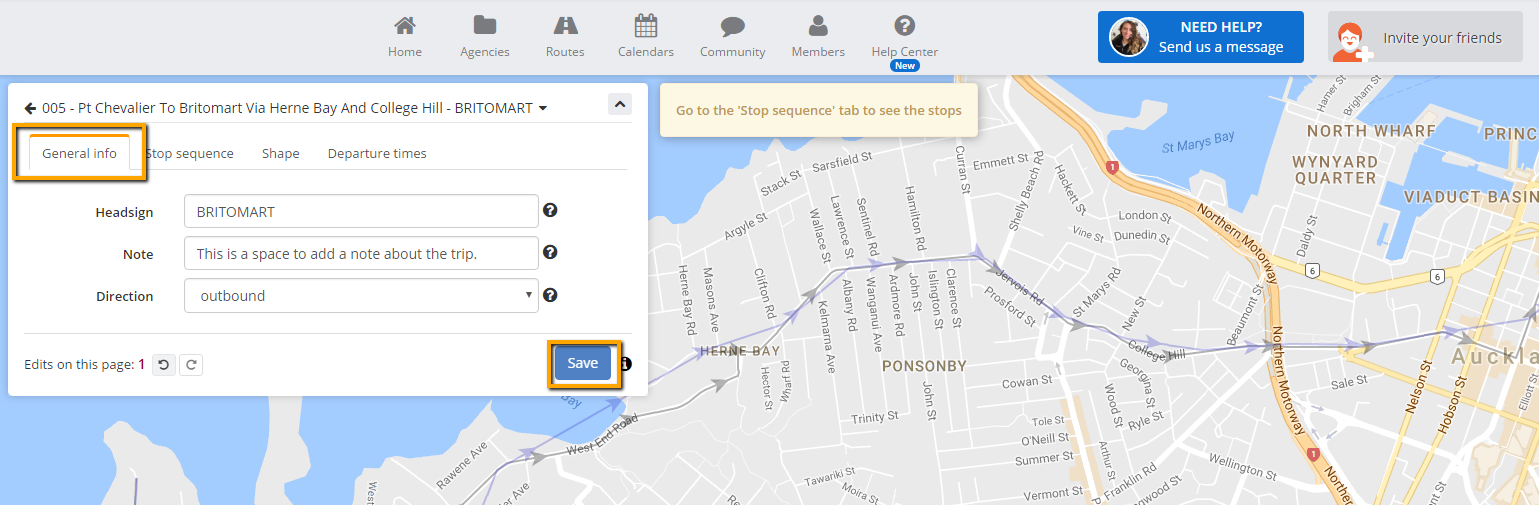The image size is (1539, 505).
Task: Switch to the General info tab
Action: click(79, 153)
